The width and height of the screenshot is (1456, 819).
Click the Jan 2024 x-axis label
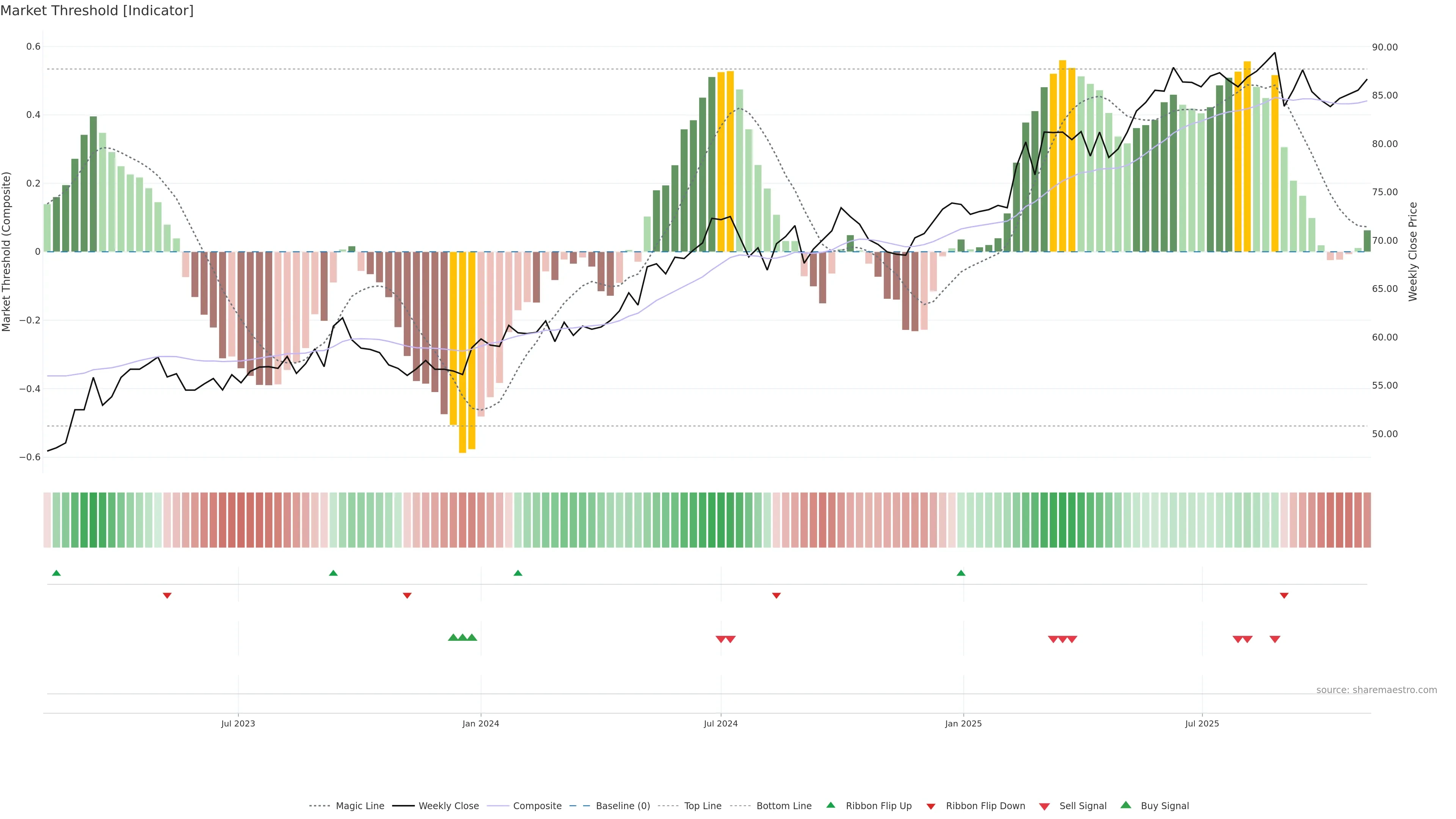tap(480, 723)
